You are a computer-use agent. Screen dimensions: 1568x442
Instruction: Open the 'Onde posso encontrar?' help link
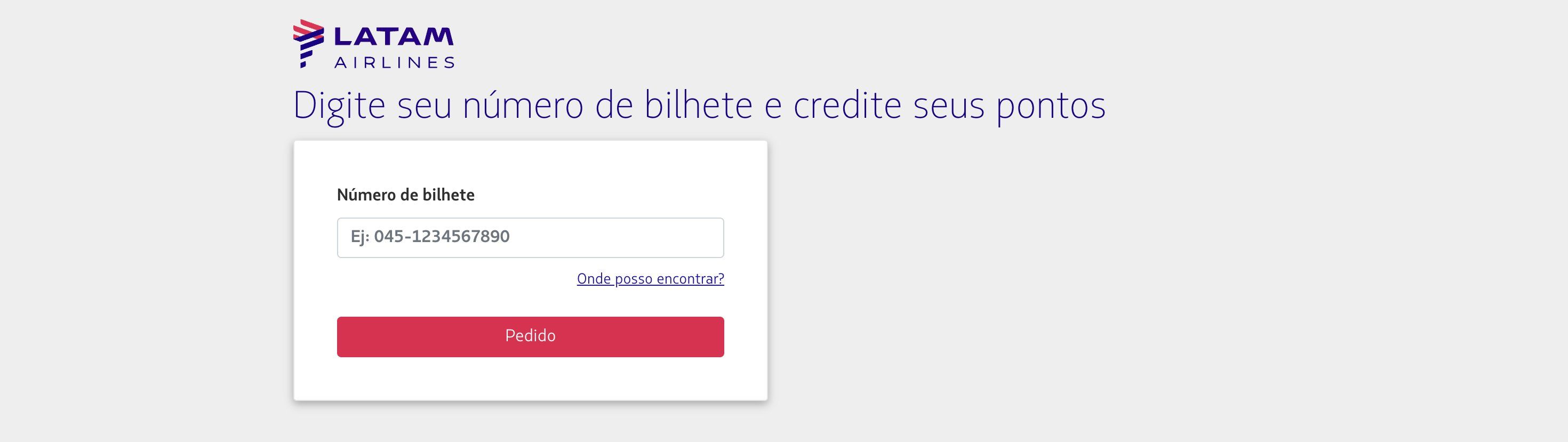pyautogui.click(x=650, y=279)
